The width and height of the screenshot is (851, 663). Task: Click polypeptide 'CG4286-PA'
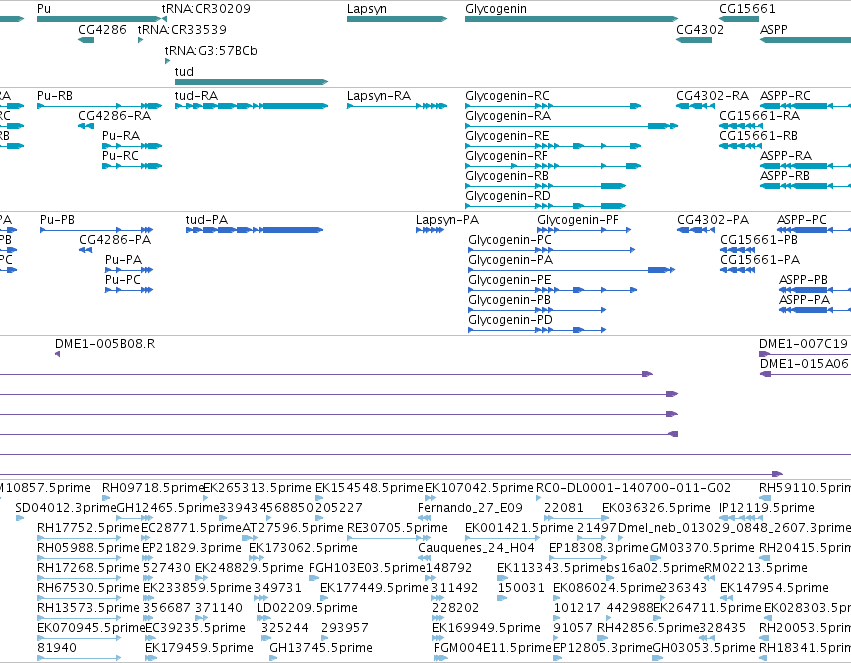click(x=115, y=240)
